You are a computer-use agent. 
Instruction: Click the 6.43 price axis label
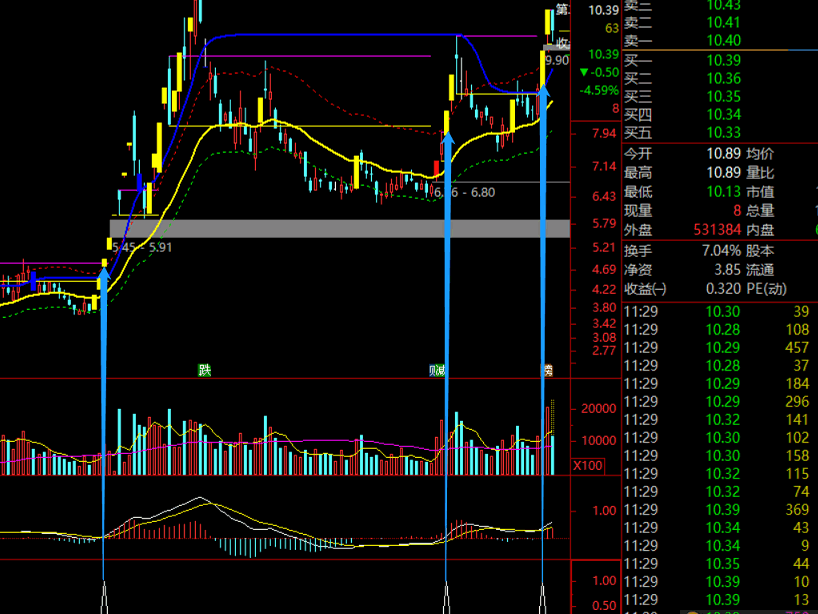(x=604, y=197)
